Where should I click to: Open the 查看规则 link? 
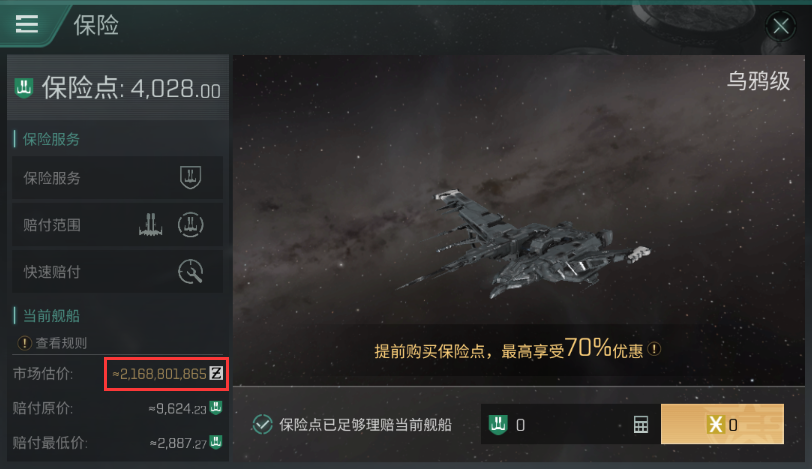(61, 343)
